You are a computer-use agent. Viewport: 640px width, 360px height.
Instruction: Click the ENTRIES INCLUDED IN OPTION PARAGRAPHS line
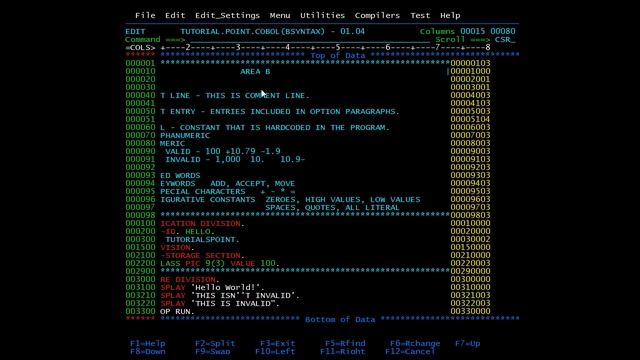(x=280, y=111)
